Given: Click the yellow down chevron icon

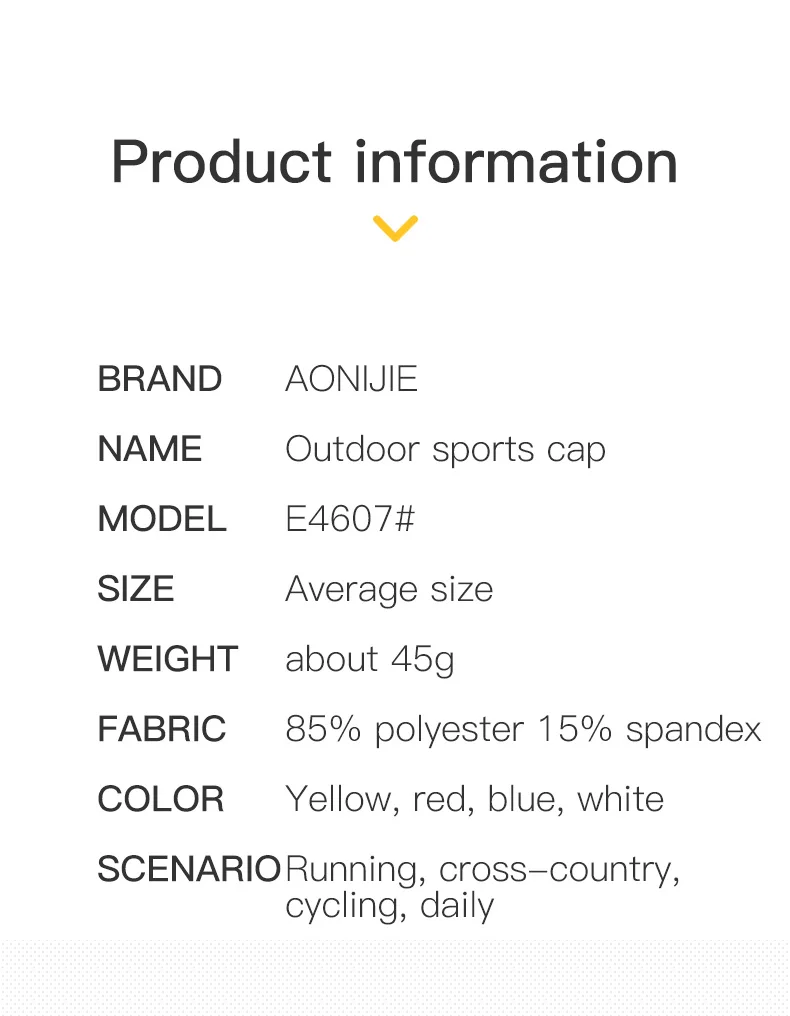Looking at the screenshot, I should coord(394,228).
